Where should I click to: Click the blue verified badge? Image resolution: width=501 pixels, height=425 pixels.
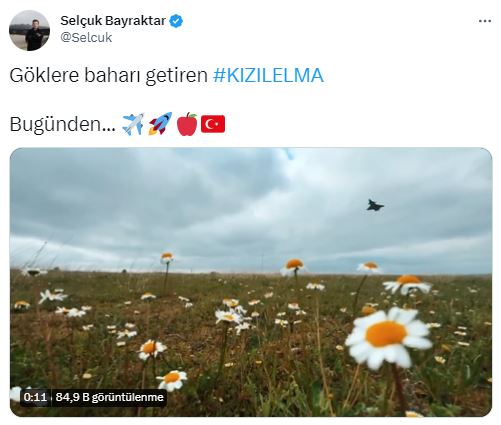pos(176,21)
